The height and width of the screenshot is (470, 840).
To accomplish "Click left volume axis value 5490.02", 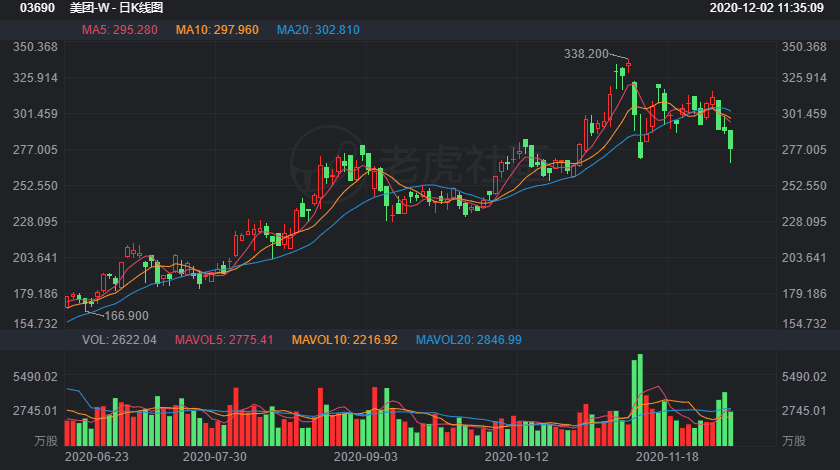I will [x=35, y=377].
